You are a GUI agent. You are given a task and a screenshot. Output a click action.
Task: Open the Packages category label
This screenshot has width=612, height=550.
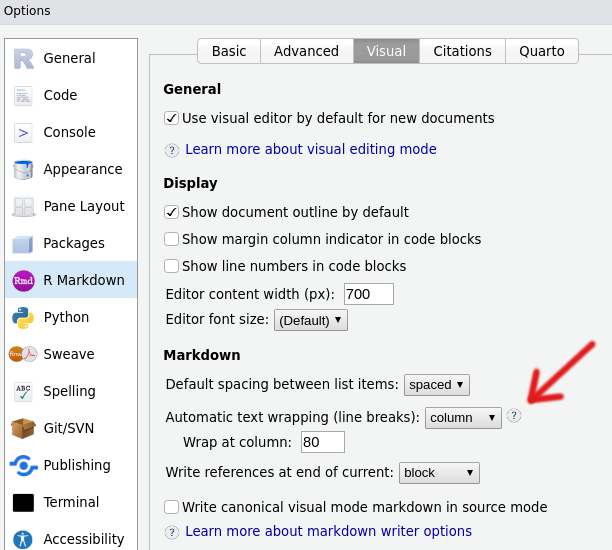(x=74, y=244)
